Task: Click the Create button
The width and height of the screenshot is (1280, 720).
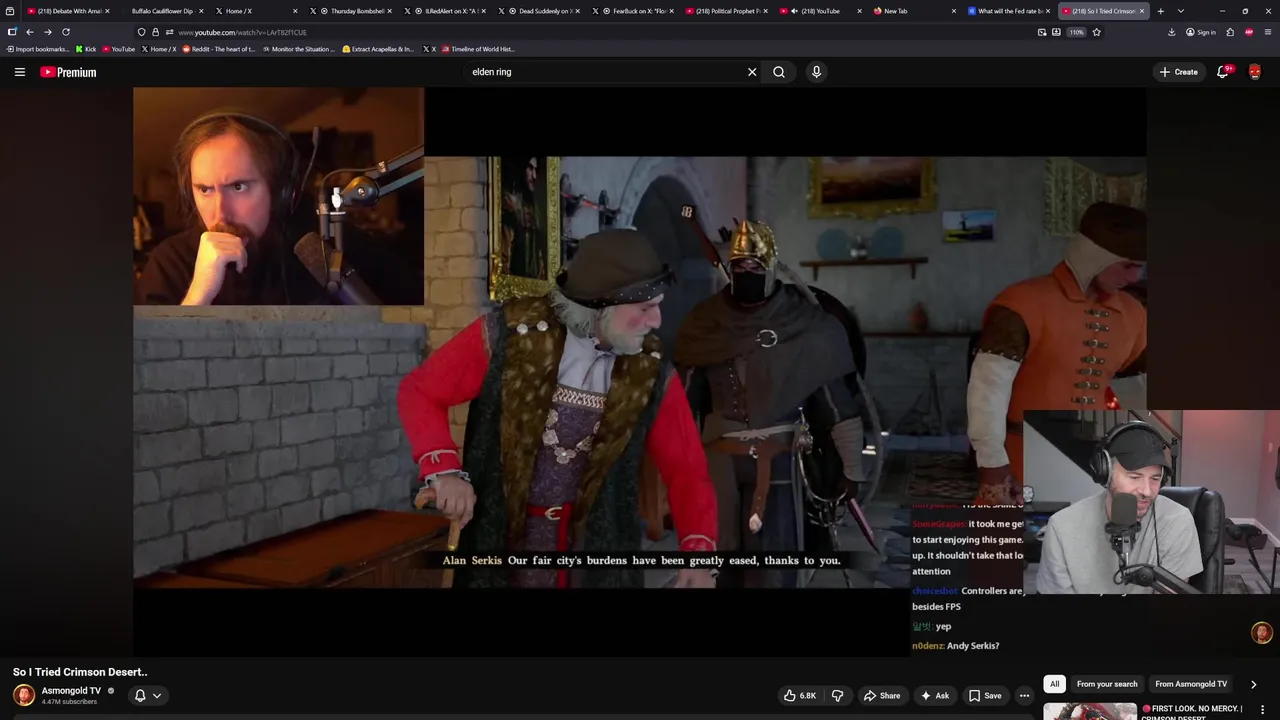Action: coord(1179,72)
